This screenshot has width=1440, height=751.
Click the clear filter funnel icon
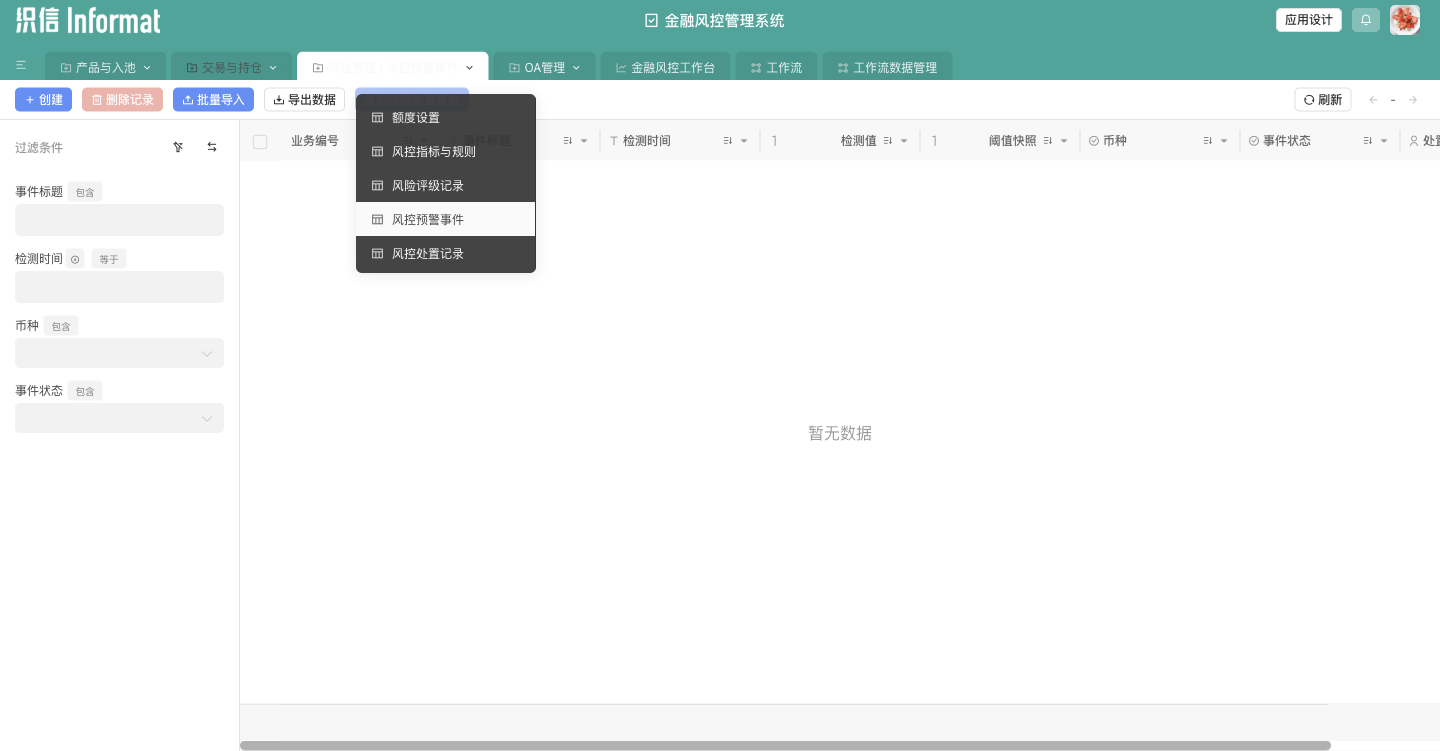click(x=178, y=147)
